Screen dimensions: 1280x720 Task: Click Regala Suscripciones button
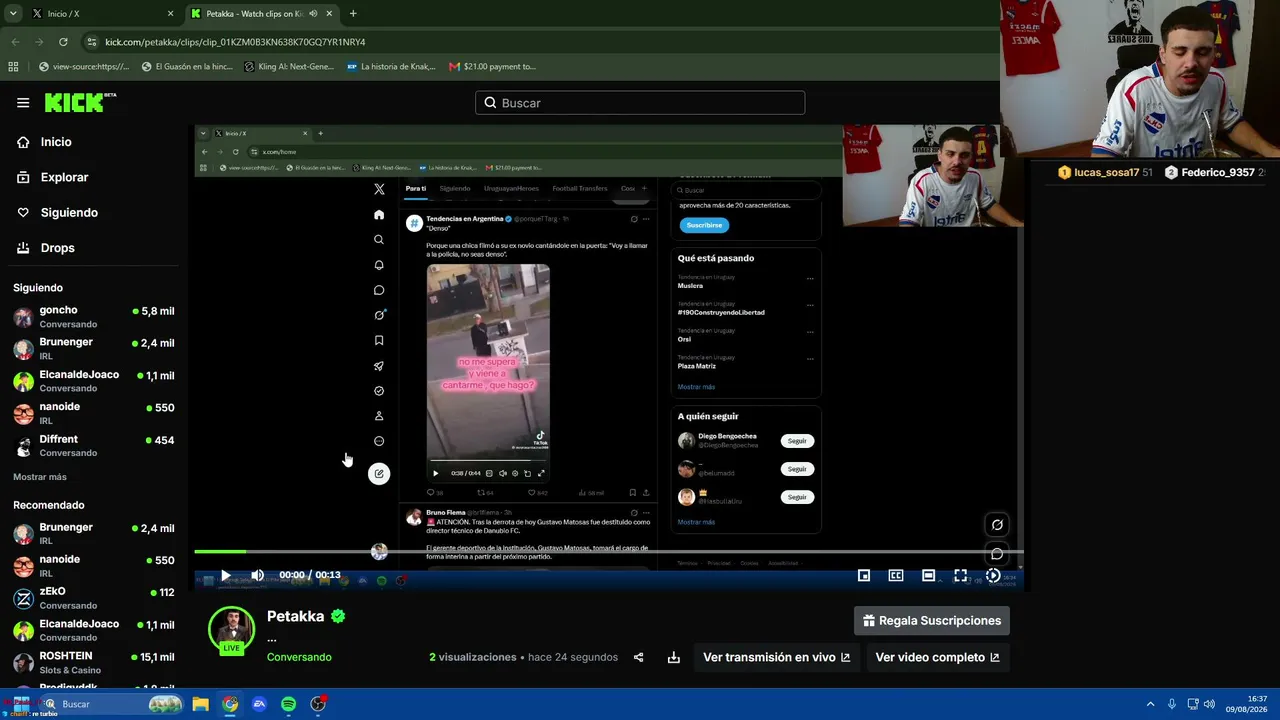pyautogui.click(x=932, y=621)
